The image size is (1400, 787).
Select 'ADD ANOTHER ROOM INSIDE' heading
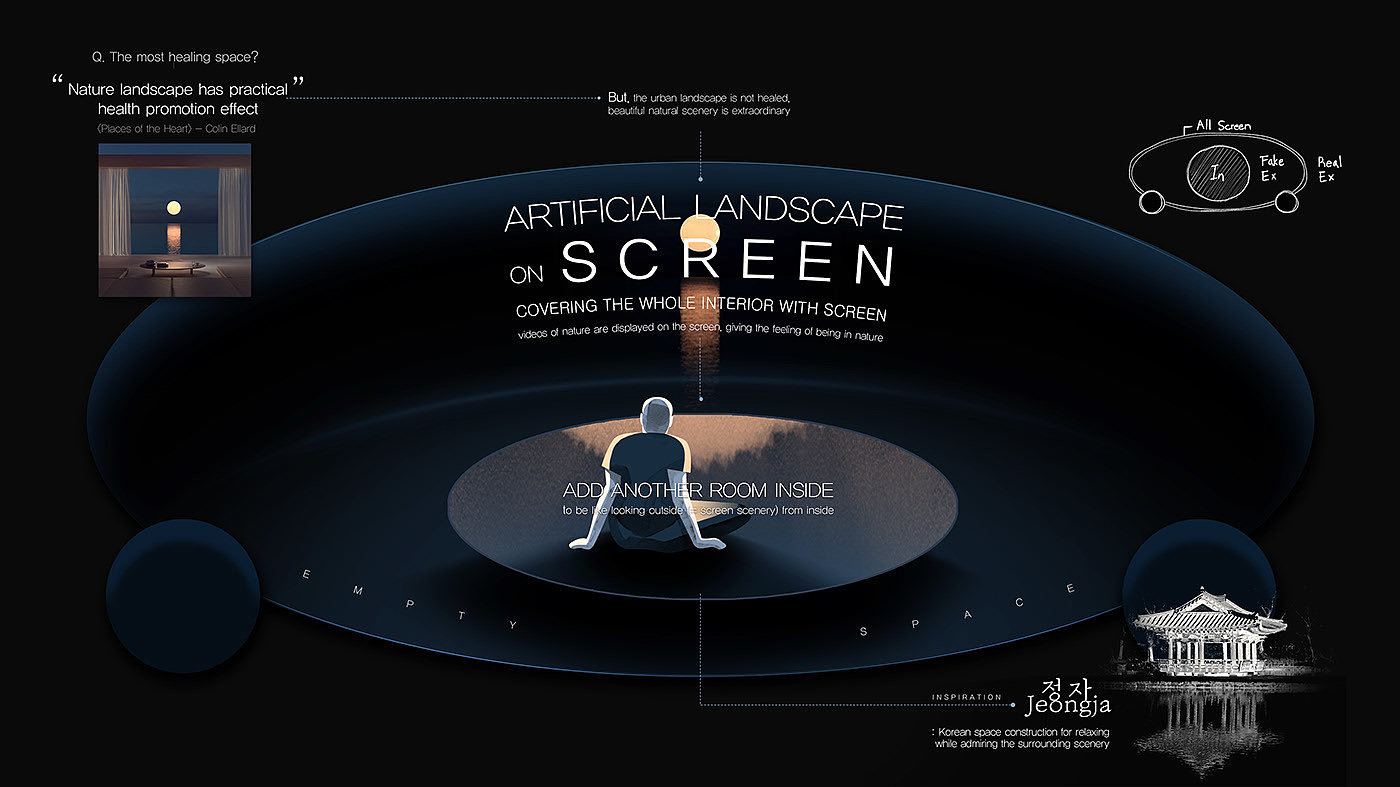point(698,491)
